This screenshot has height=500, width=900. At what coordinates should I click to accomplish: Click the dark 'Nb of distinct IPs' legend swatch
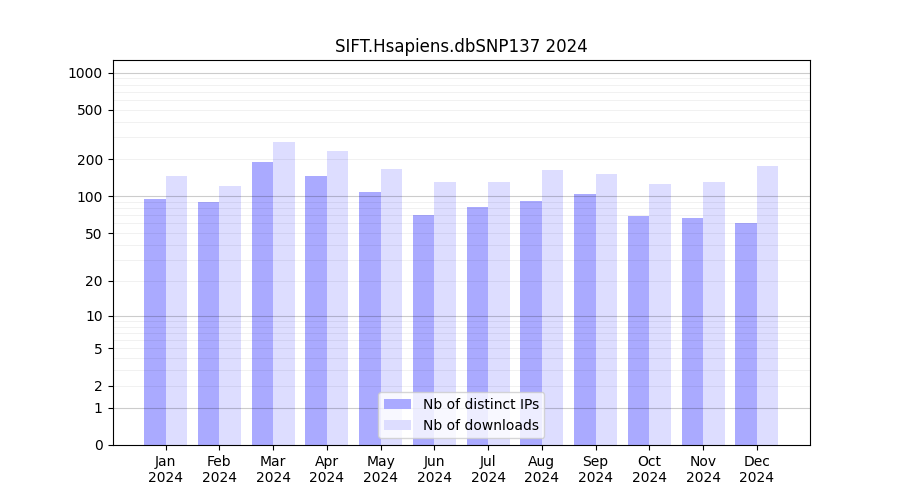tap(397, 404)
